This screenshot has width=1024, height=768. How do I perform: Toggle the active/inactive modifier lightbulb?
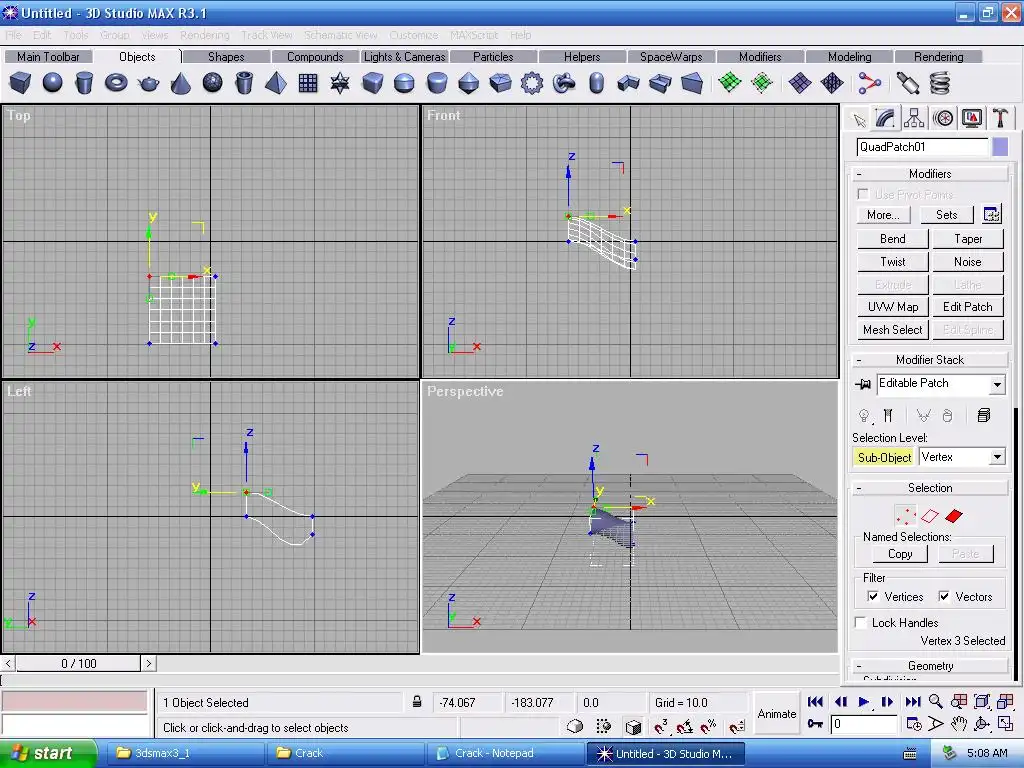tap(864, 415)
